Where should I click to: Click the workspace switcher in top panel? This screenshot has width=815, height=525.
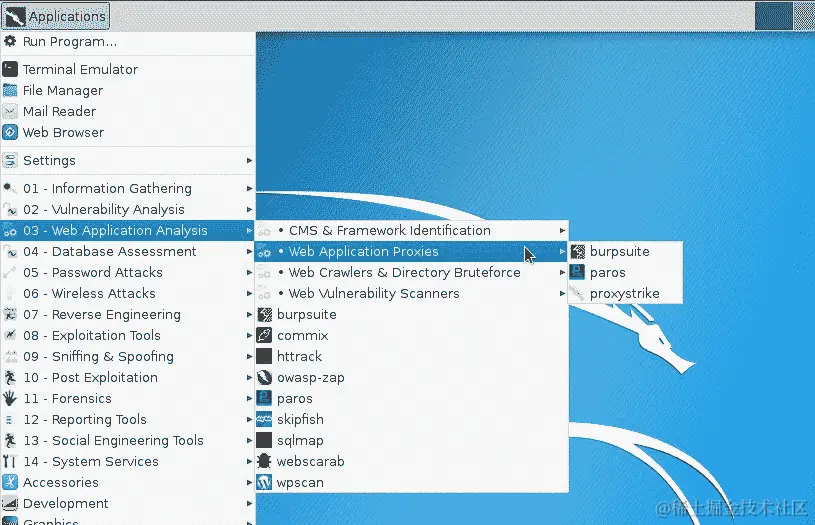pyautogui.click(x=784, y=16)
